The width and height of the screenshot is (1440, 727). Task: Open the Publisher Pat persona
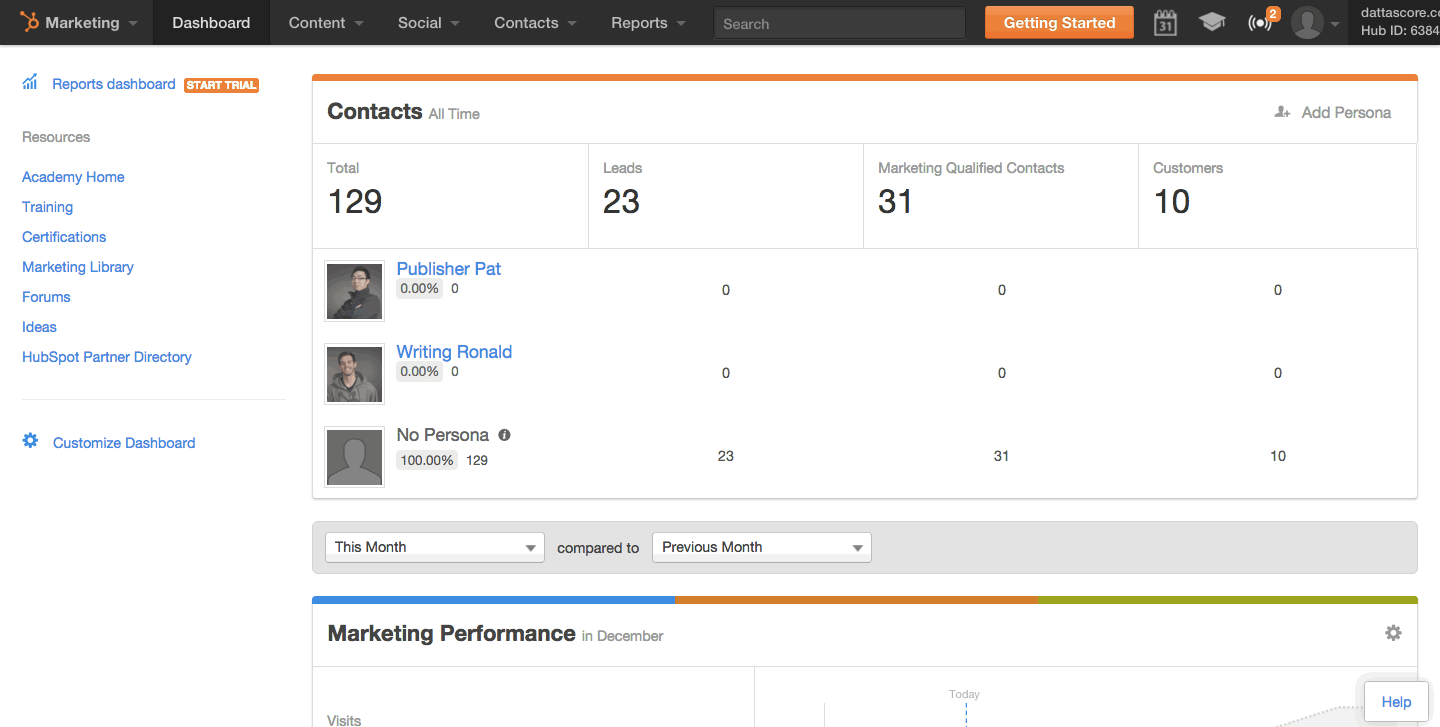449,268
